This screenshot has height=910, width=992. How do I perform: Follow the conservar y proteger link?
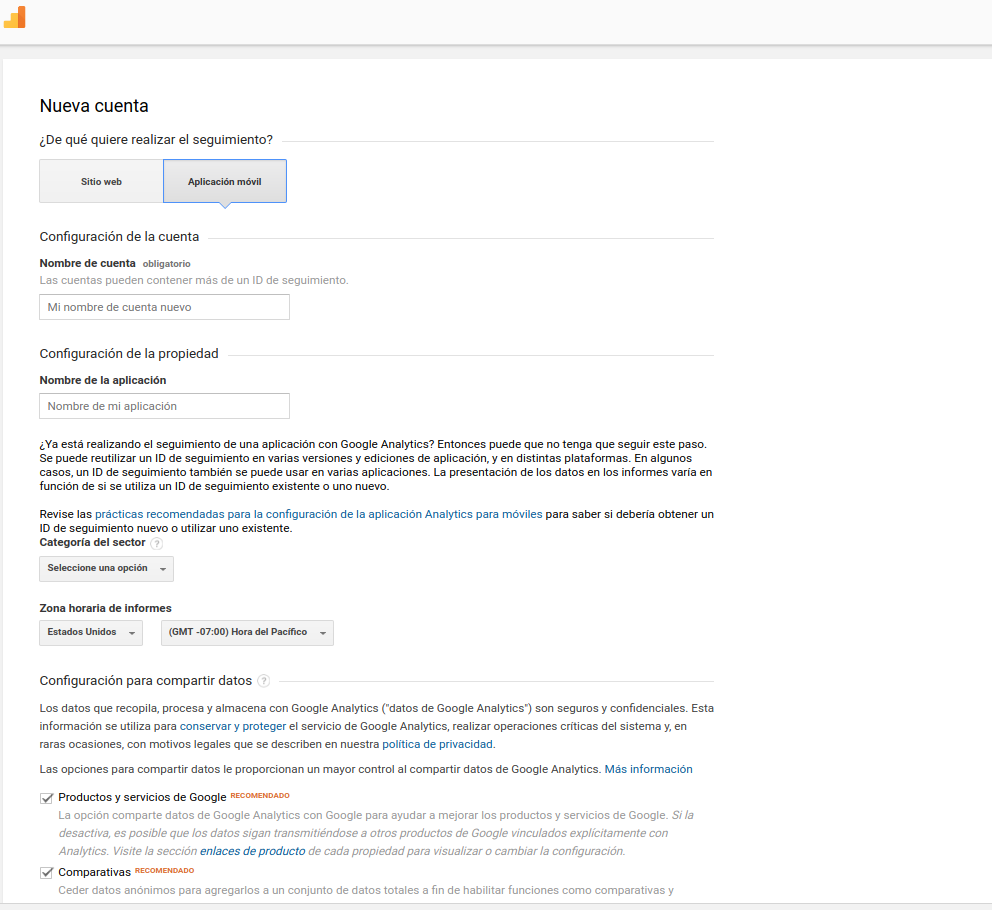click(x=233, y=726)
